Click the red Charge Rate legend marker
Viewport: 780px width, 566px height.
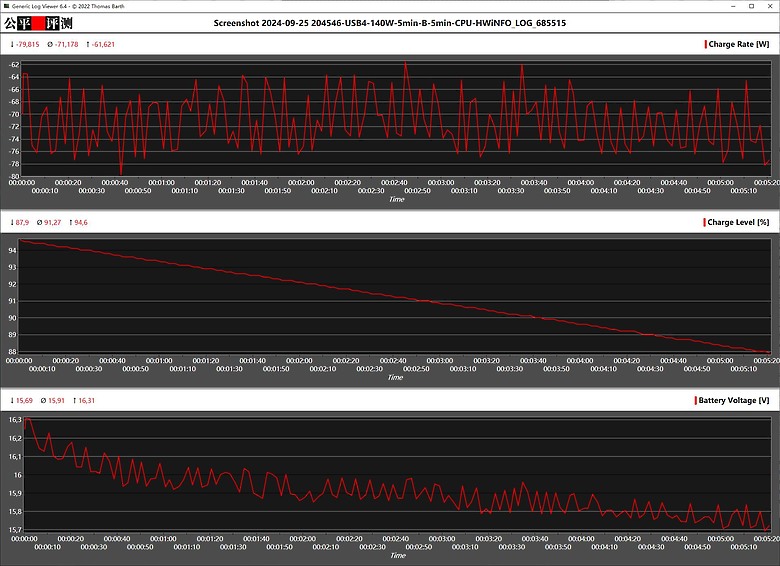(705, 44)
